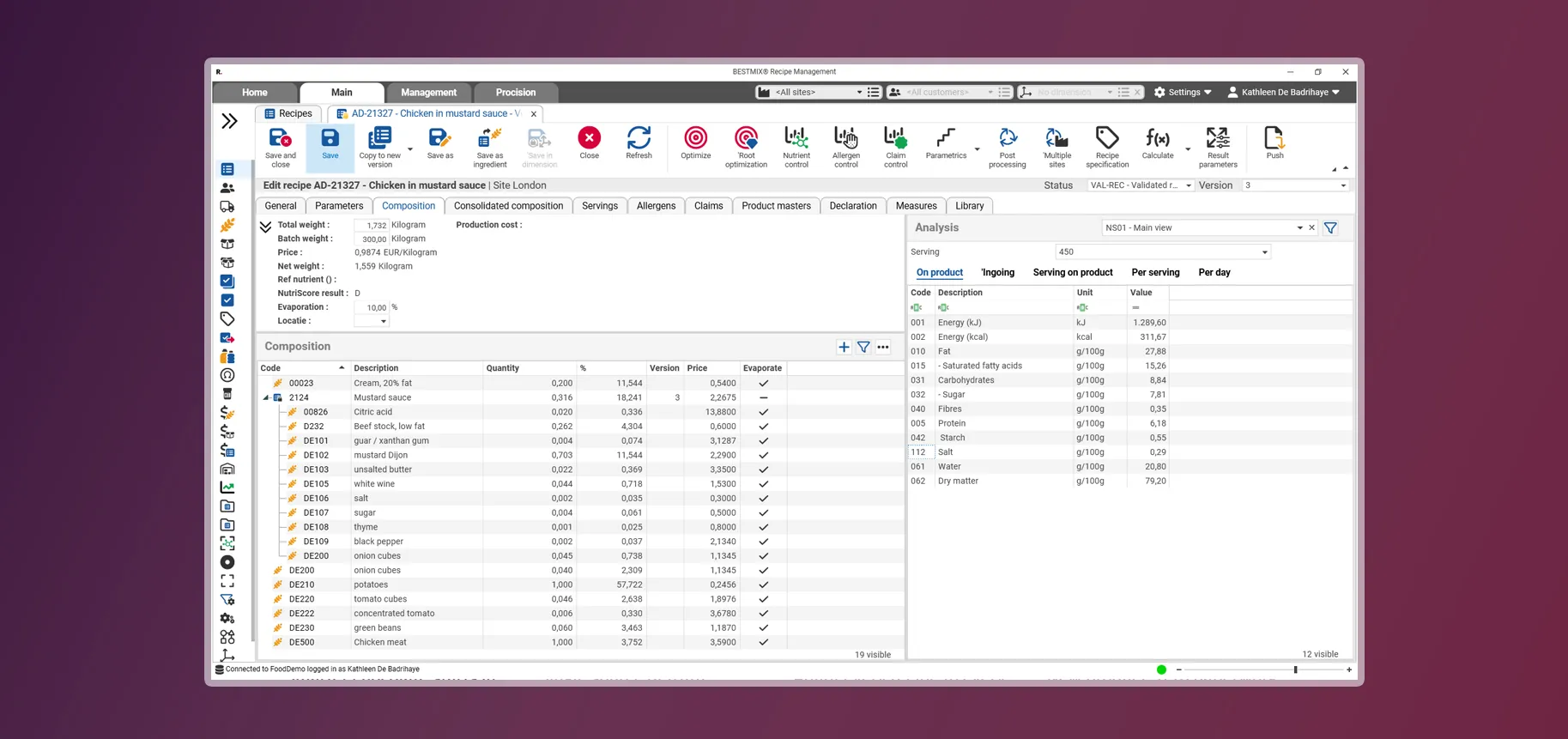
Task: Click the Total weight input field
Action: click(x=372, y=226)
